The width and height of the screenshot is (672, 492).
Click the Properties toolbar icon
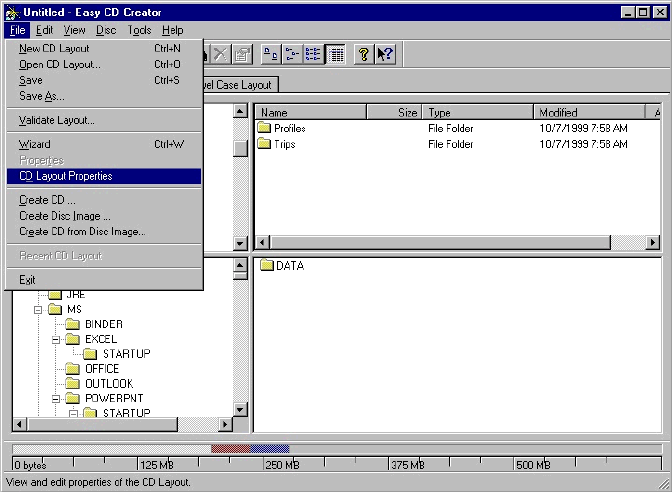[243, 54]
